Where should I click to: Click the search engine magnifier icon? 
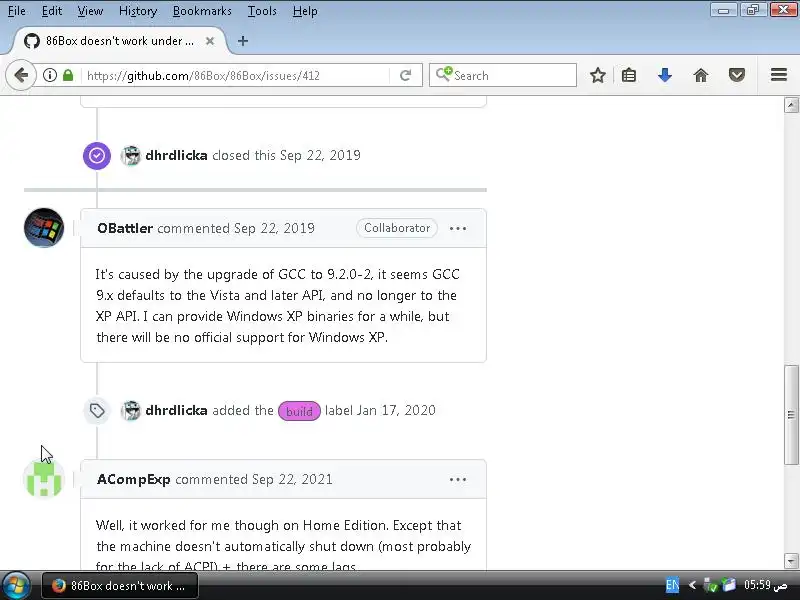(x=443, y=74)
